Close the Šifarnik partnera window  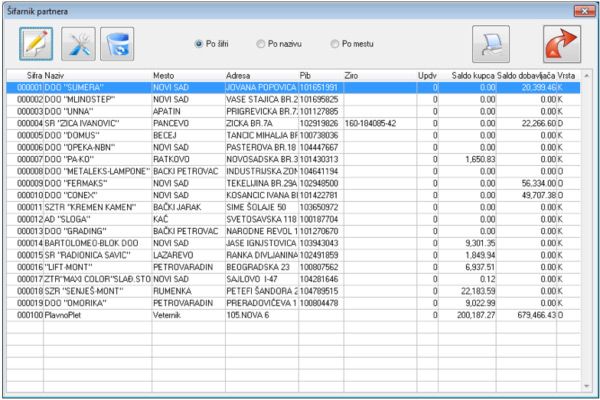pos(583,8)
